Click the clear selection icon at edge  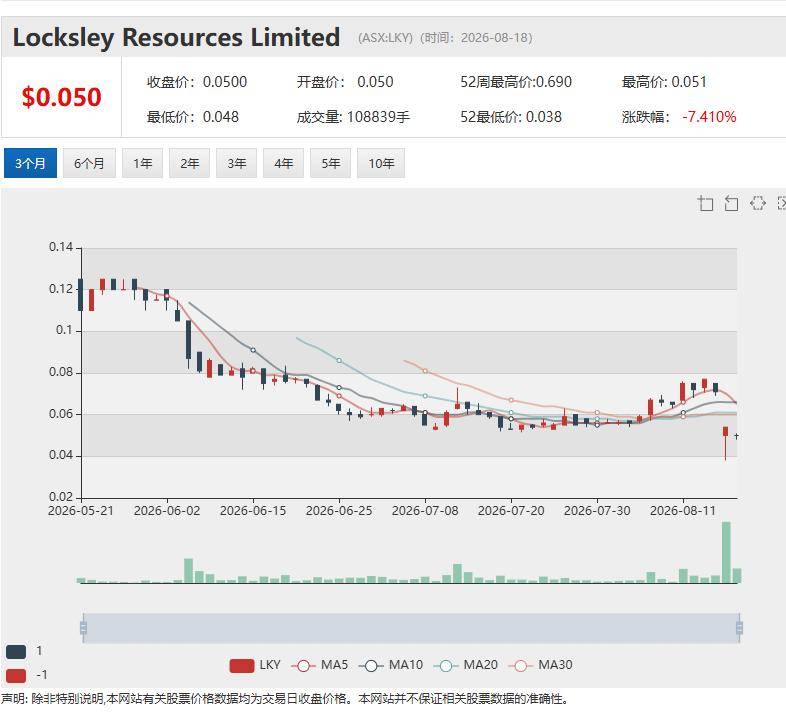coord(781,203)
